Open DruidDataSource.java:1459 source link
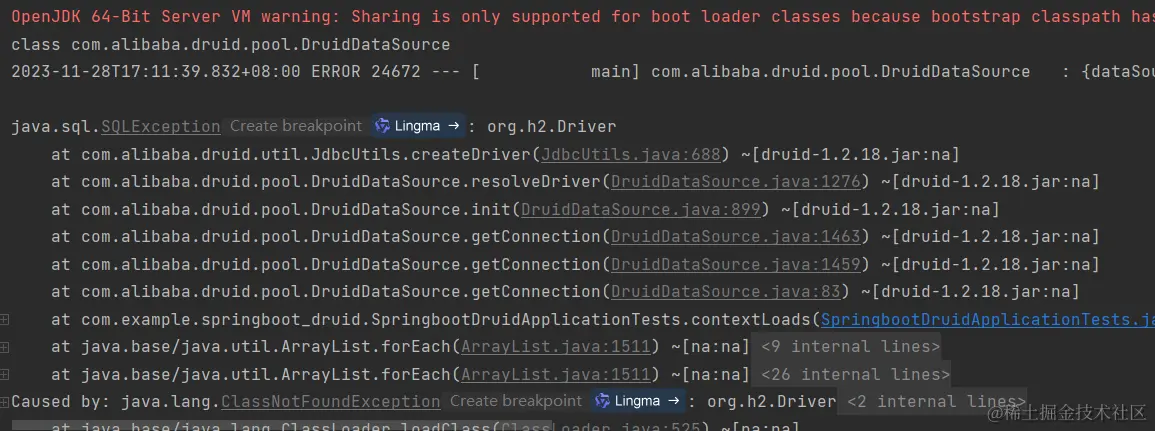The image size is (1155, 431). click(x=736, y=264)
